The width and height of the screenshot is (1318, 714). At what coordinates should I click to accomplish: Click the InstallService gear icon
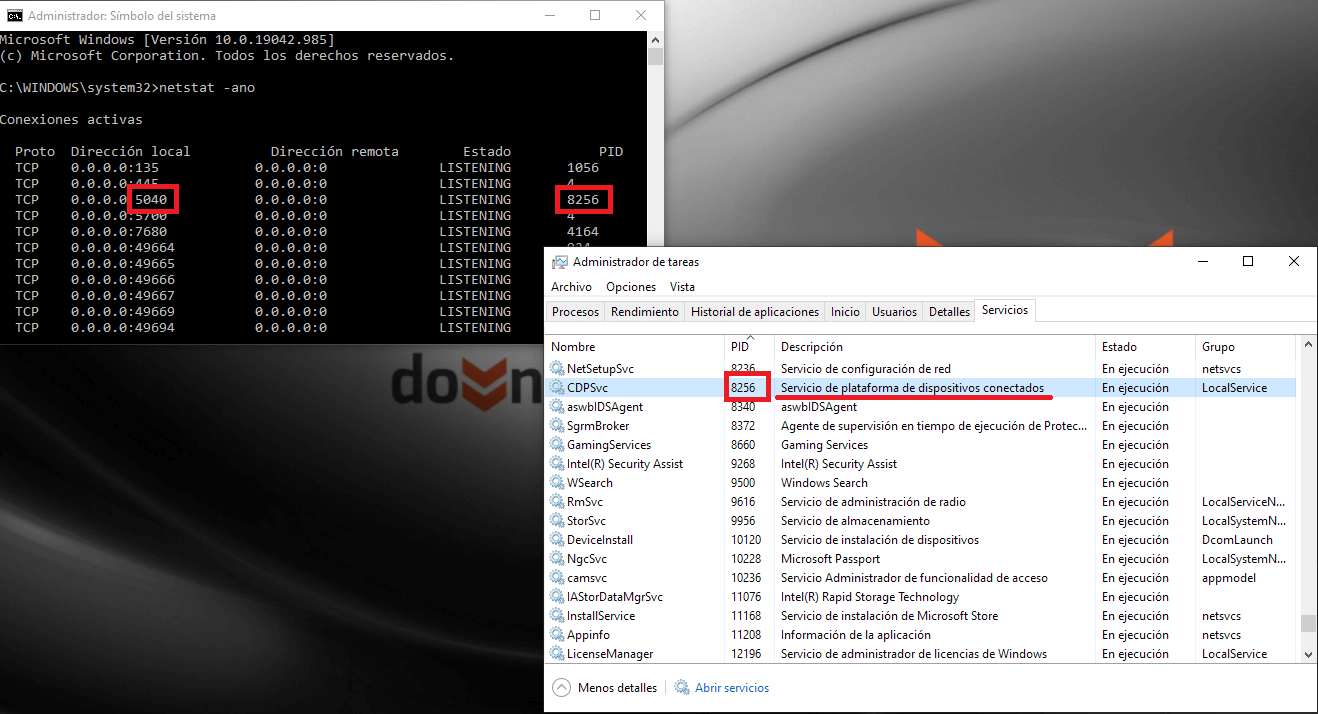pyautogui.click(x=558, y=616)
